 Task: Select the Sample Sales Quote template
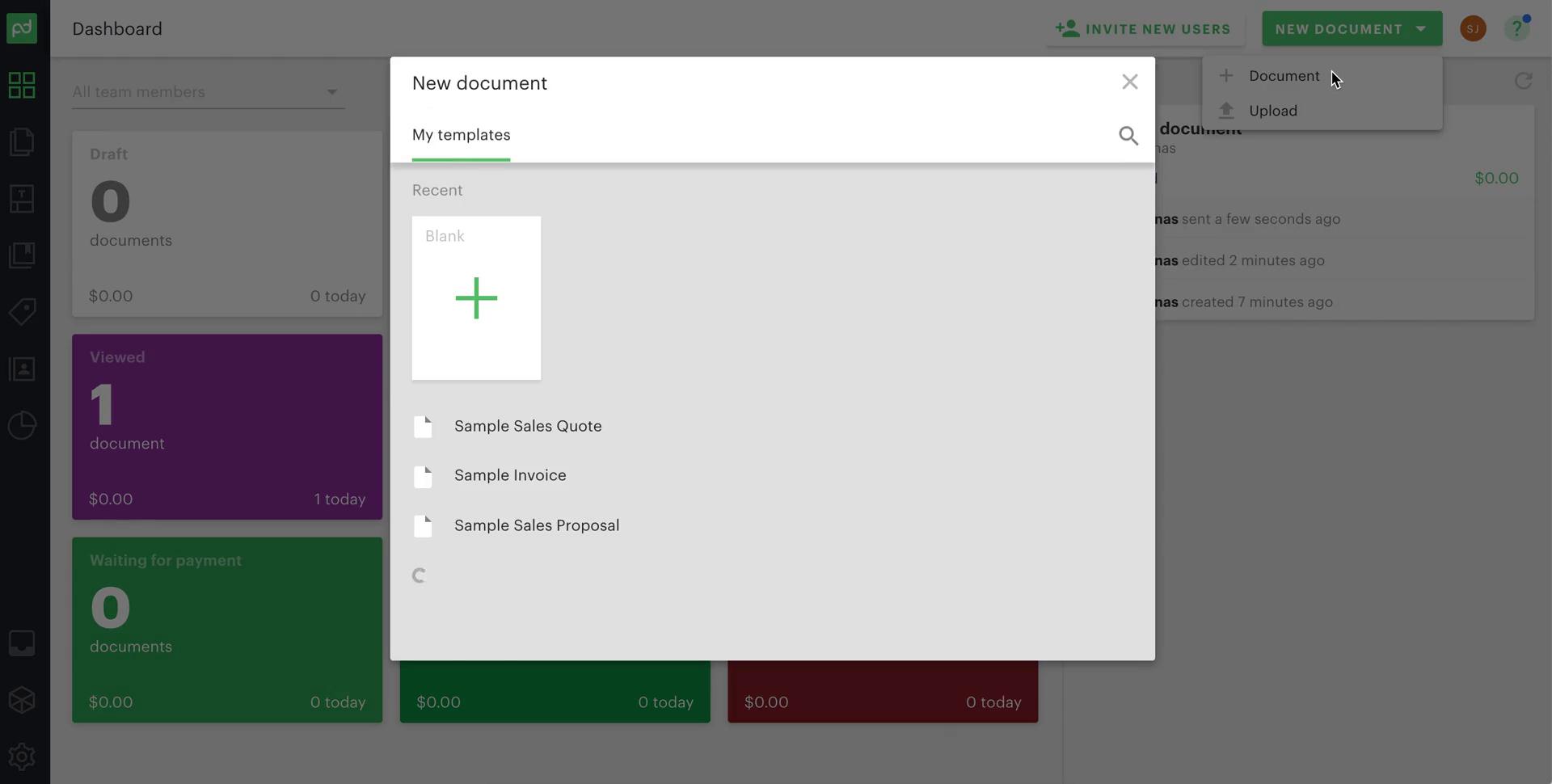click(528, 427)
